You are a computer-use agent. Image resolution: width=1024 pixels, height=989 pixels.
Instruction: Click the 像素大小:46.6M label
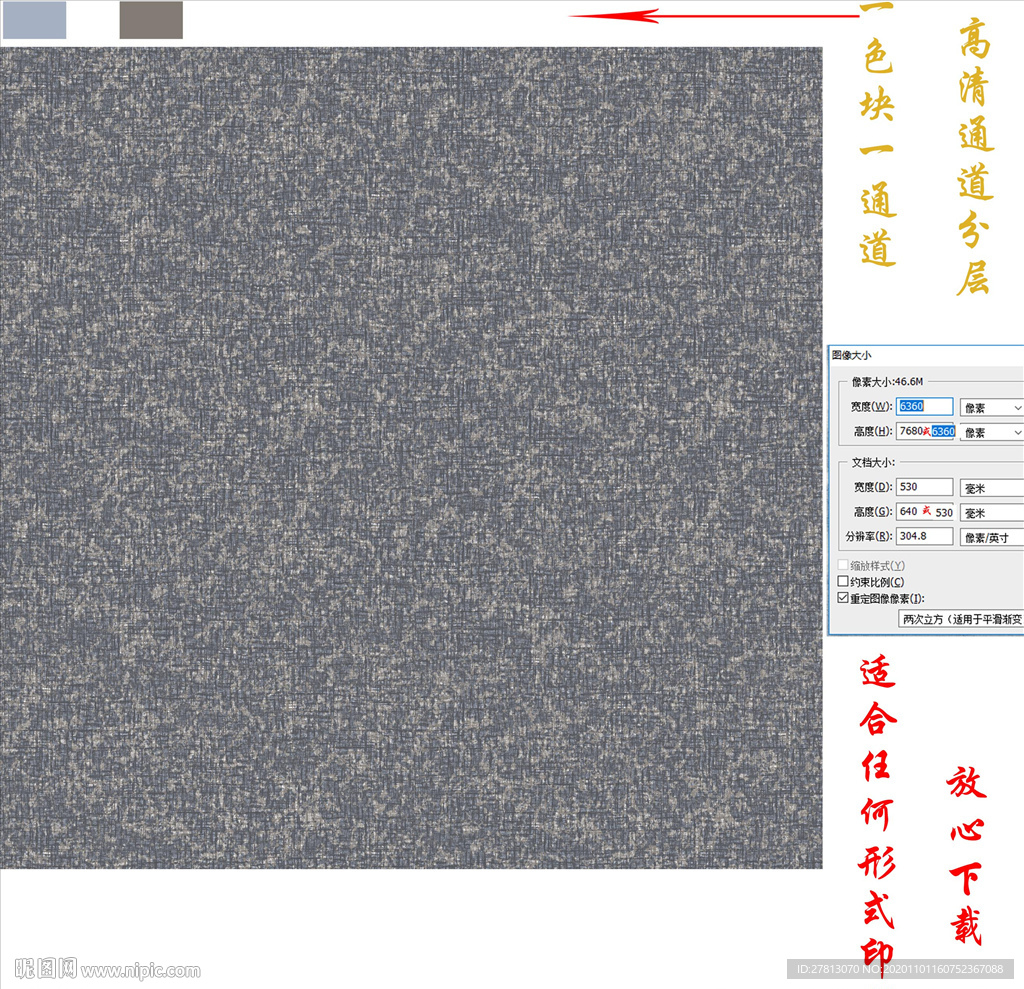pos(888,381)
